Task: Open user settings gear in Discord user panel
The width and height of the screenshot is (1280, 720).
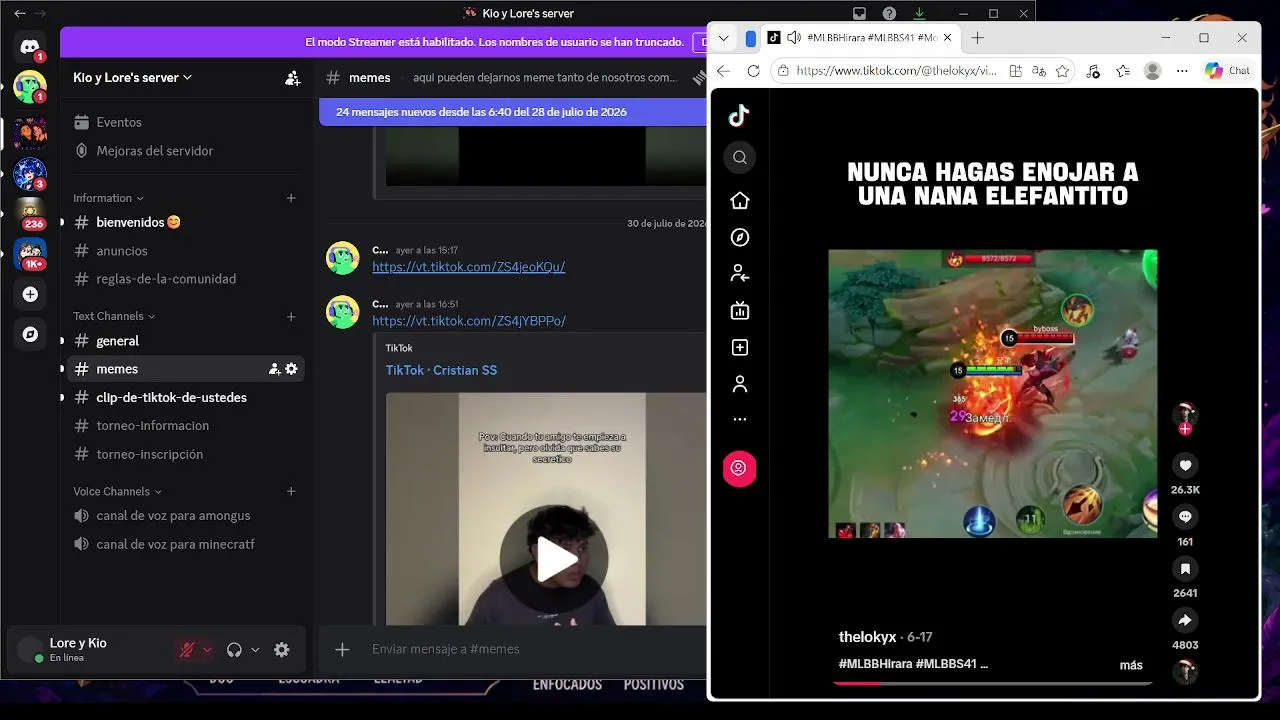Action: (x=282, y=650)
